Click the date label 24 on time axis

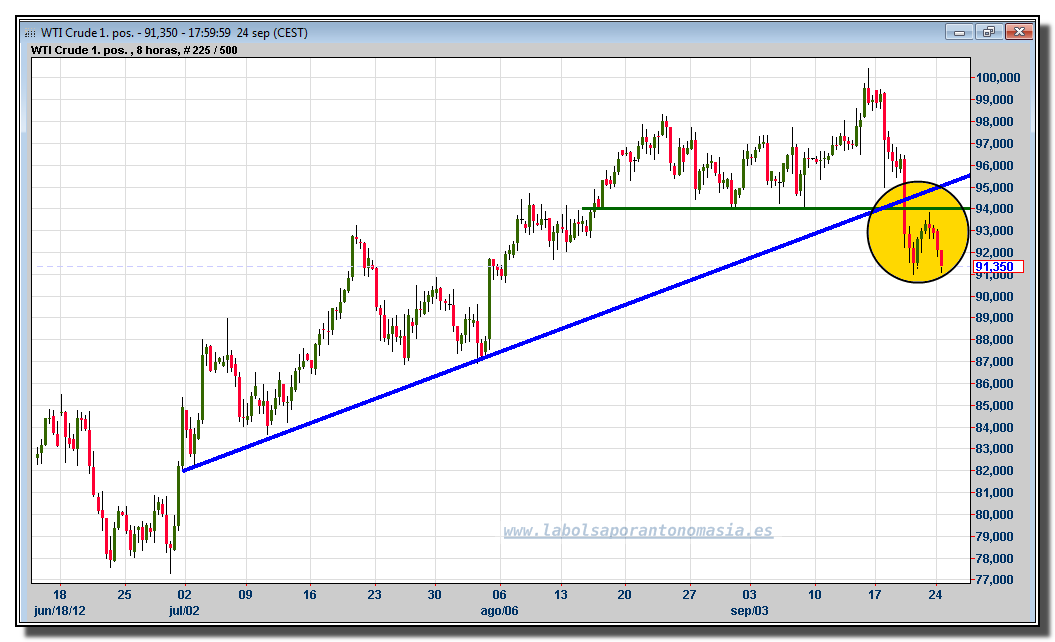pos(935,594)
